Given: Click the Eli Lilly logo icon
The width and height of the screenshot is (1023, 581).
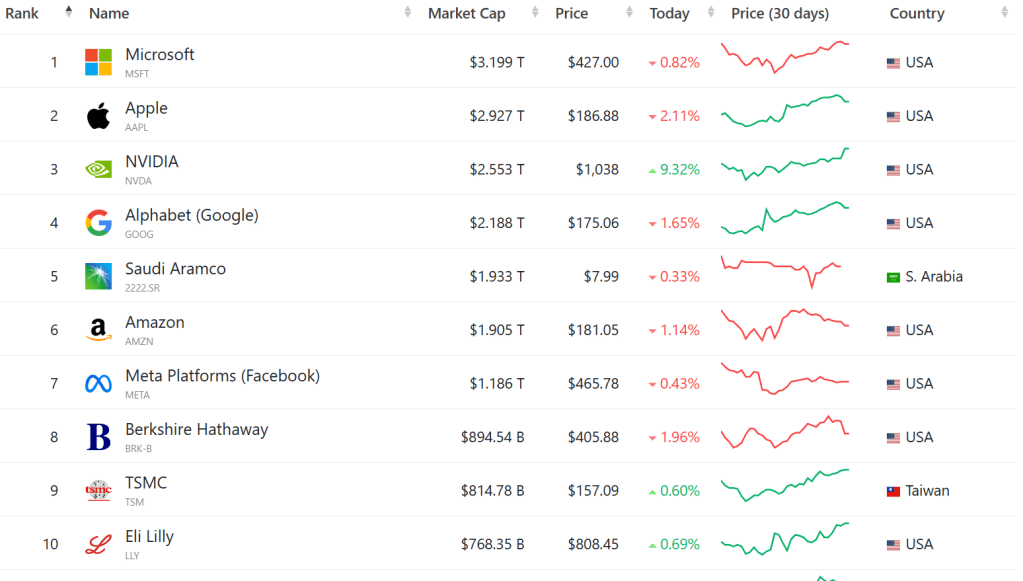Looking at the screenshot, I should [98, 544].
